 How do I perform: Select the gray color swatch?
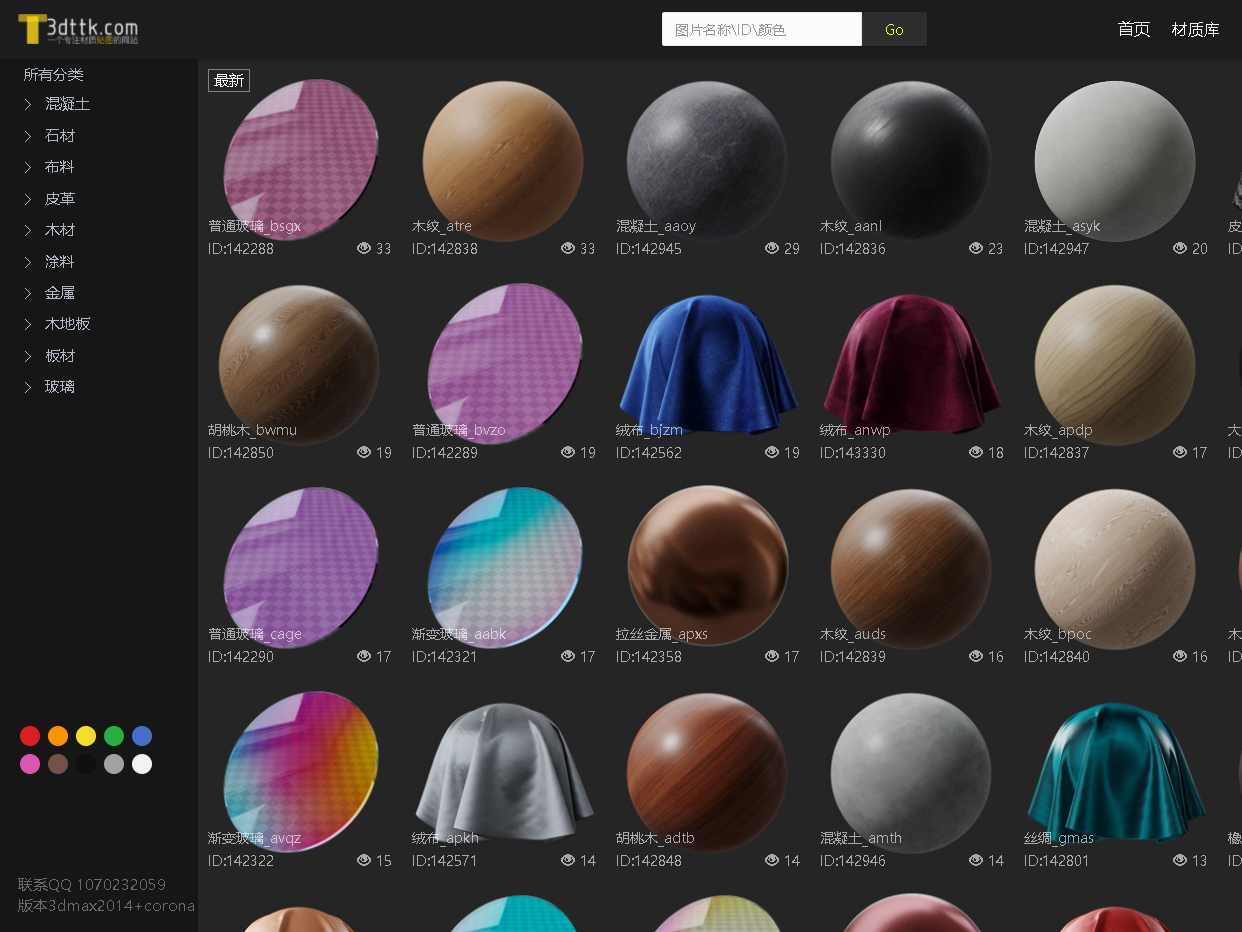click(114, 764)
